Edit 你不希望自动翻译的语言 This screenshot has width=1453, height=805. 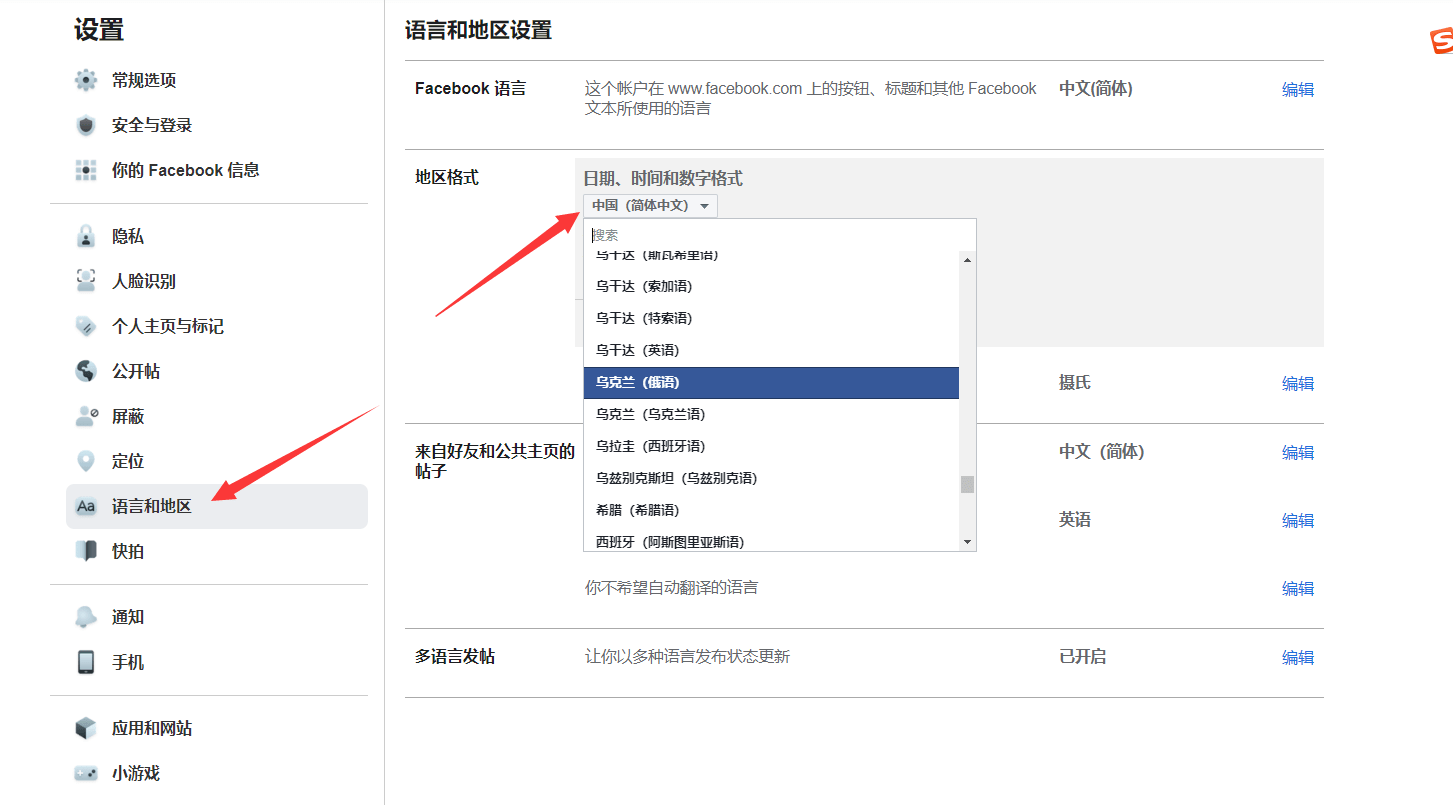1298,588
